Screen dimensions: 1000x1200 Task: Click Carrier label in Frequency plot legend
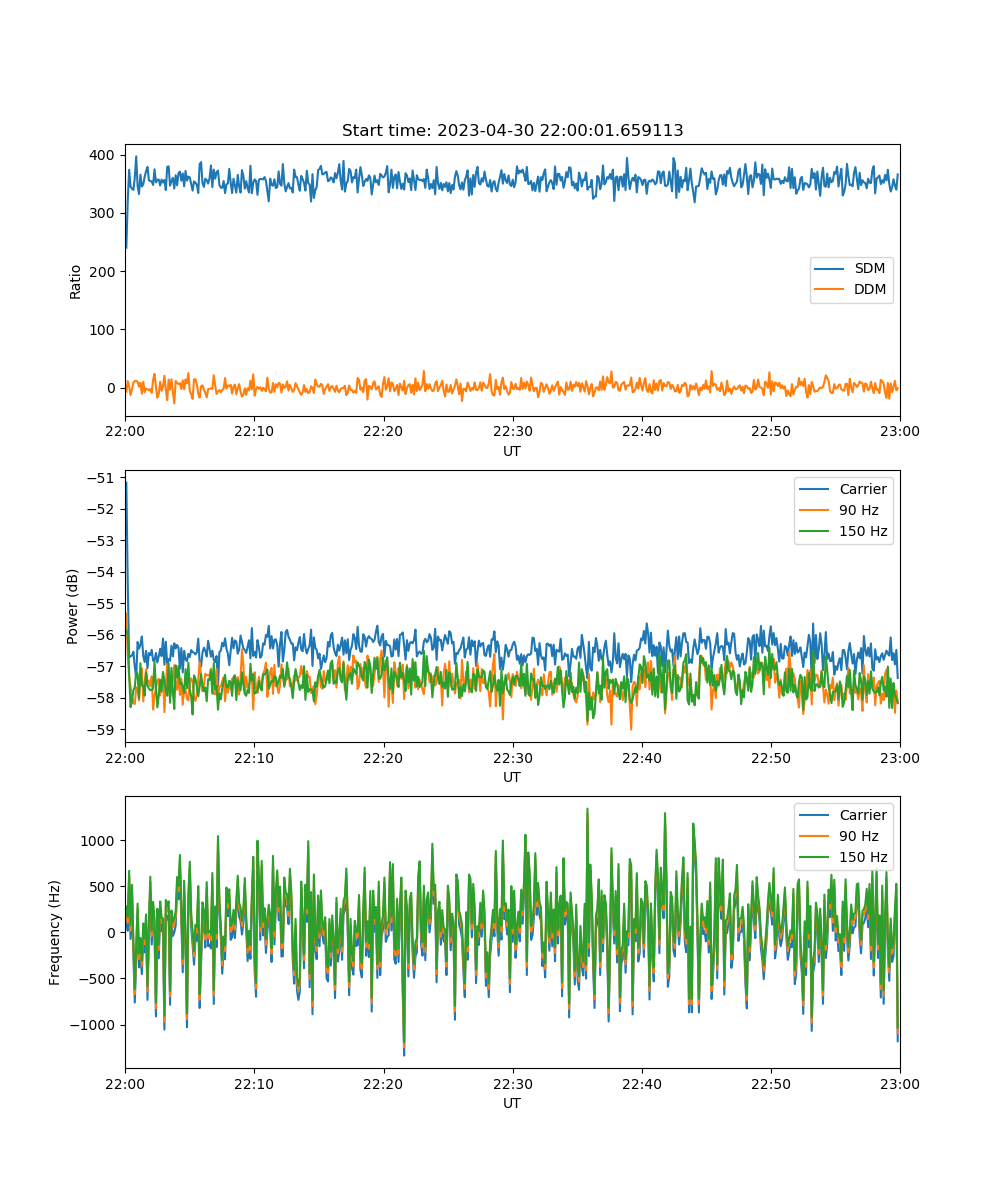tap(862, 815)
